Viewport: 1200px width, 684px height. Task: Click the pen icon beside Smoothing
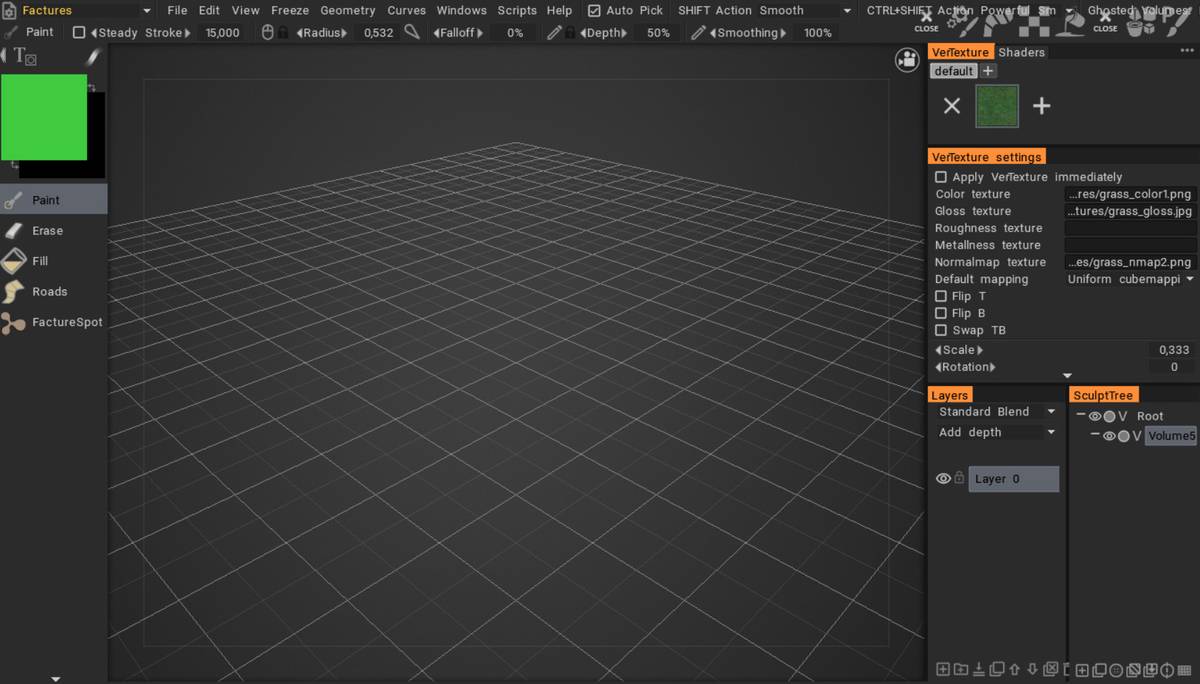(x=698, y=32)
